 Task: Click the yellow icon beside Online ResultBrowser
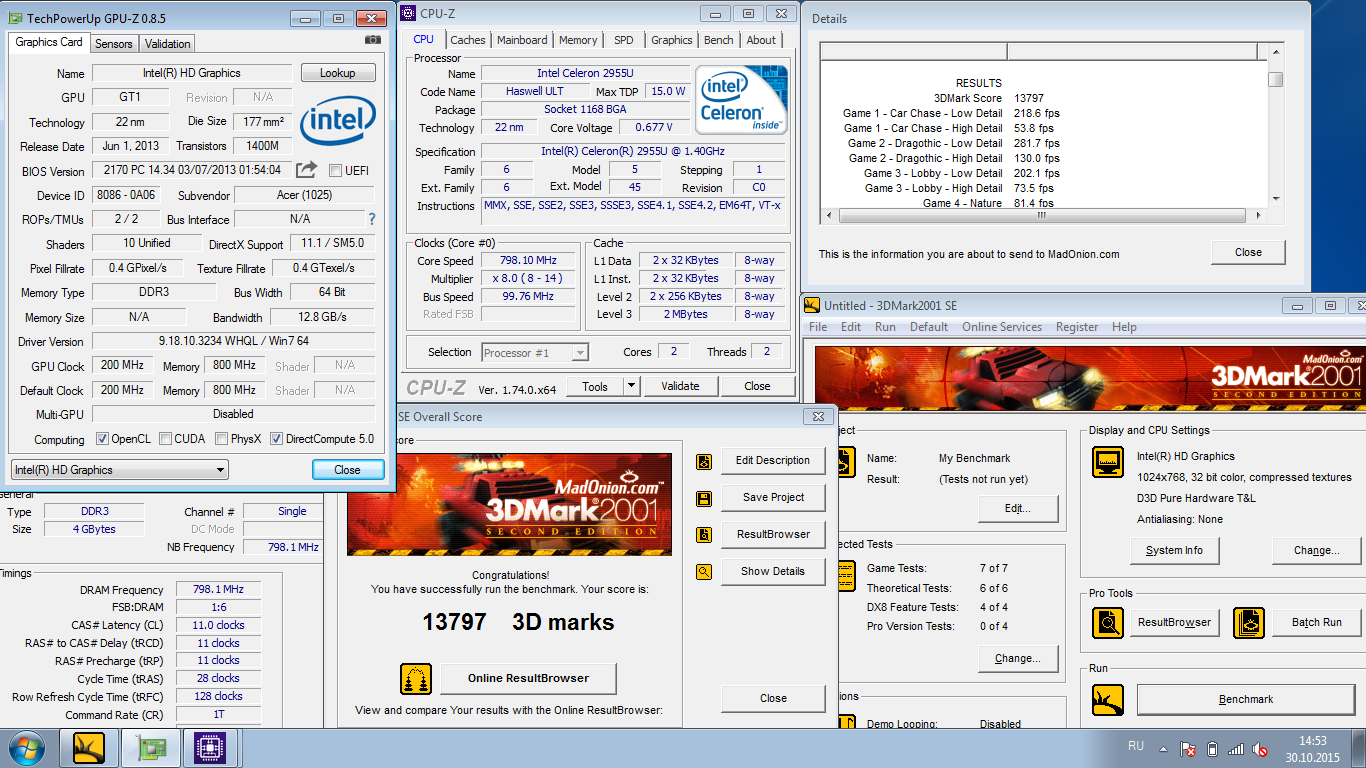click(415, 679)
